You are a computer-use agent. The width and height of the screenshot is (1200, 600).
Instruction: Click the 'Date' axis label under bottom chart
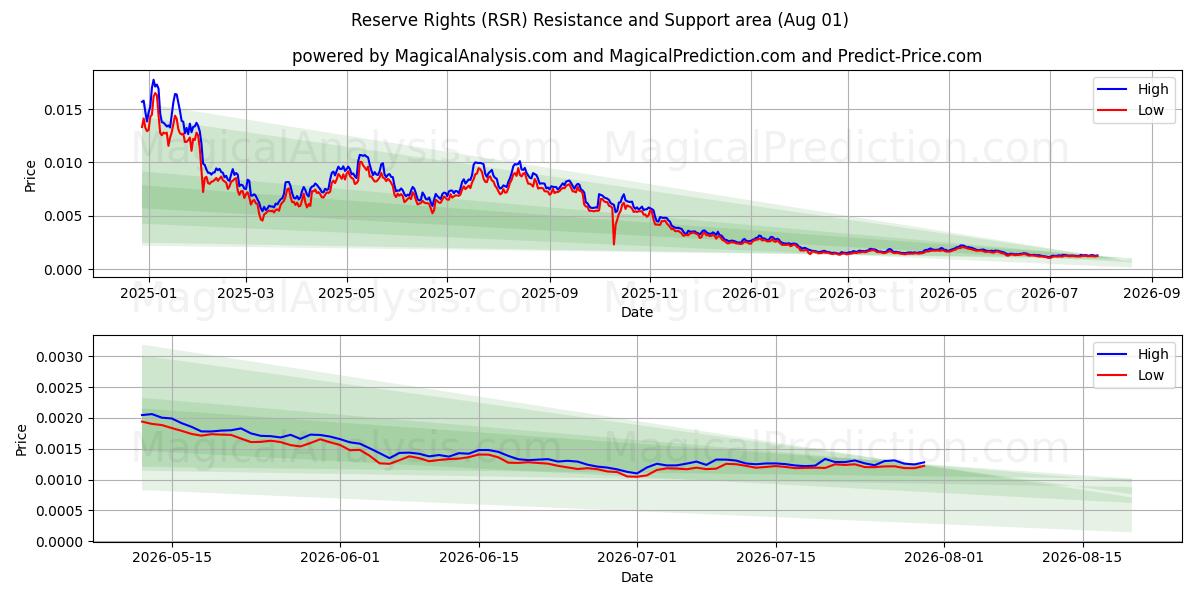[637, 577]
